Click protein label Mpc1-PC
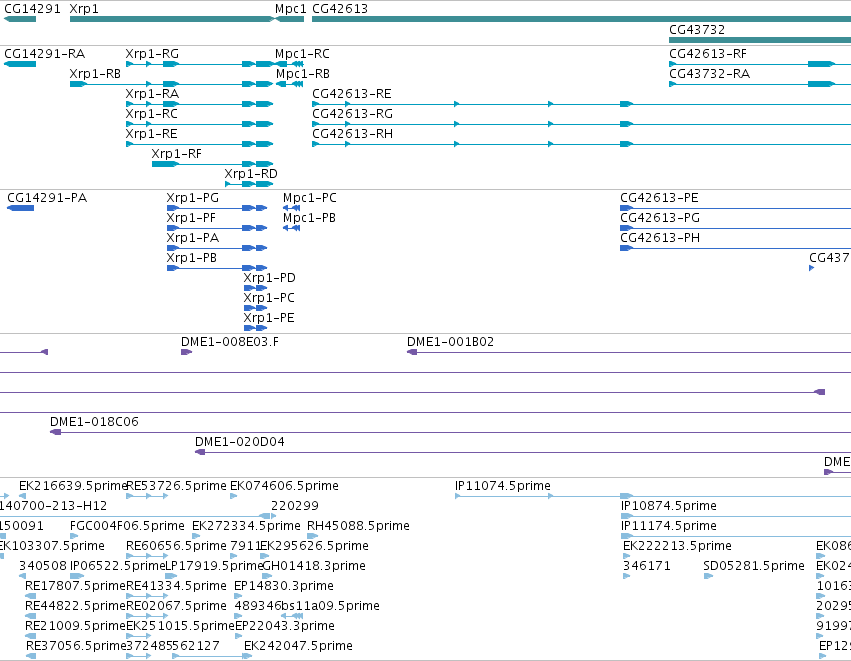 click(x=309, y=198)
